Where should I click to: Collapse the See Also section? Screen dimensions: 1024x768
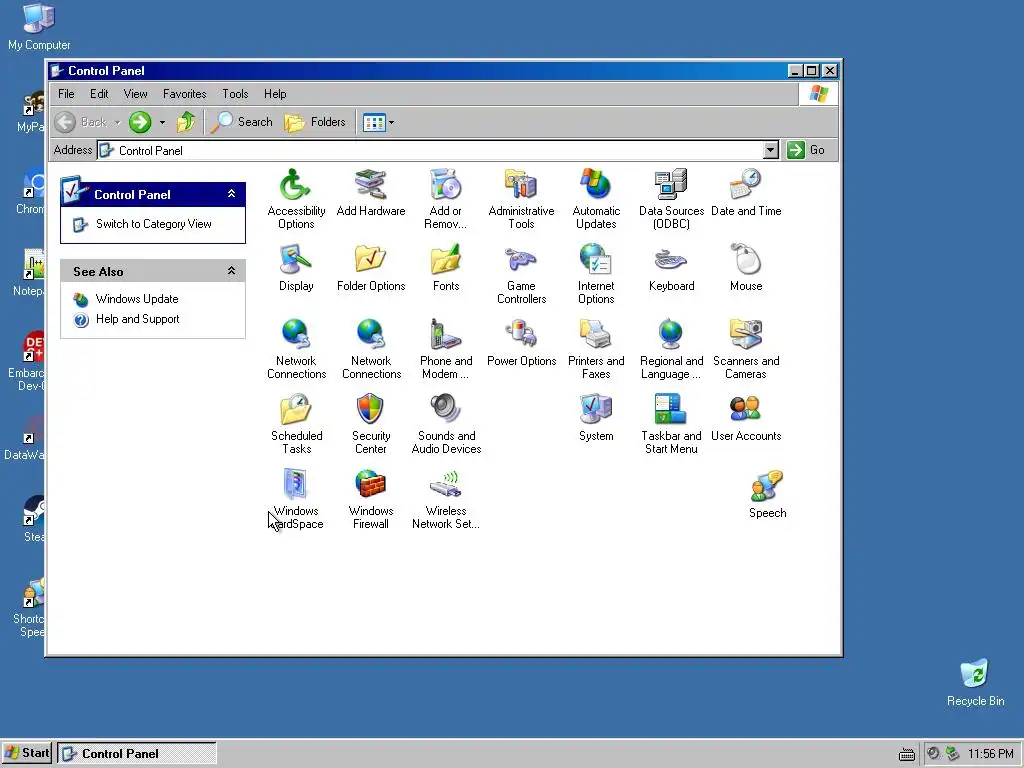(231, 271)
